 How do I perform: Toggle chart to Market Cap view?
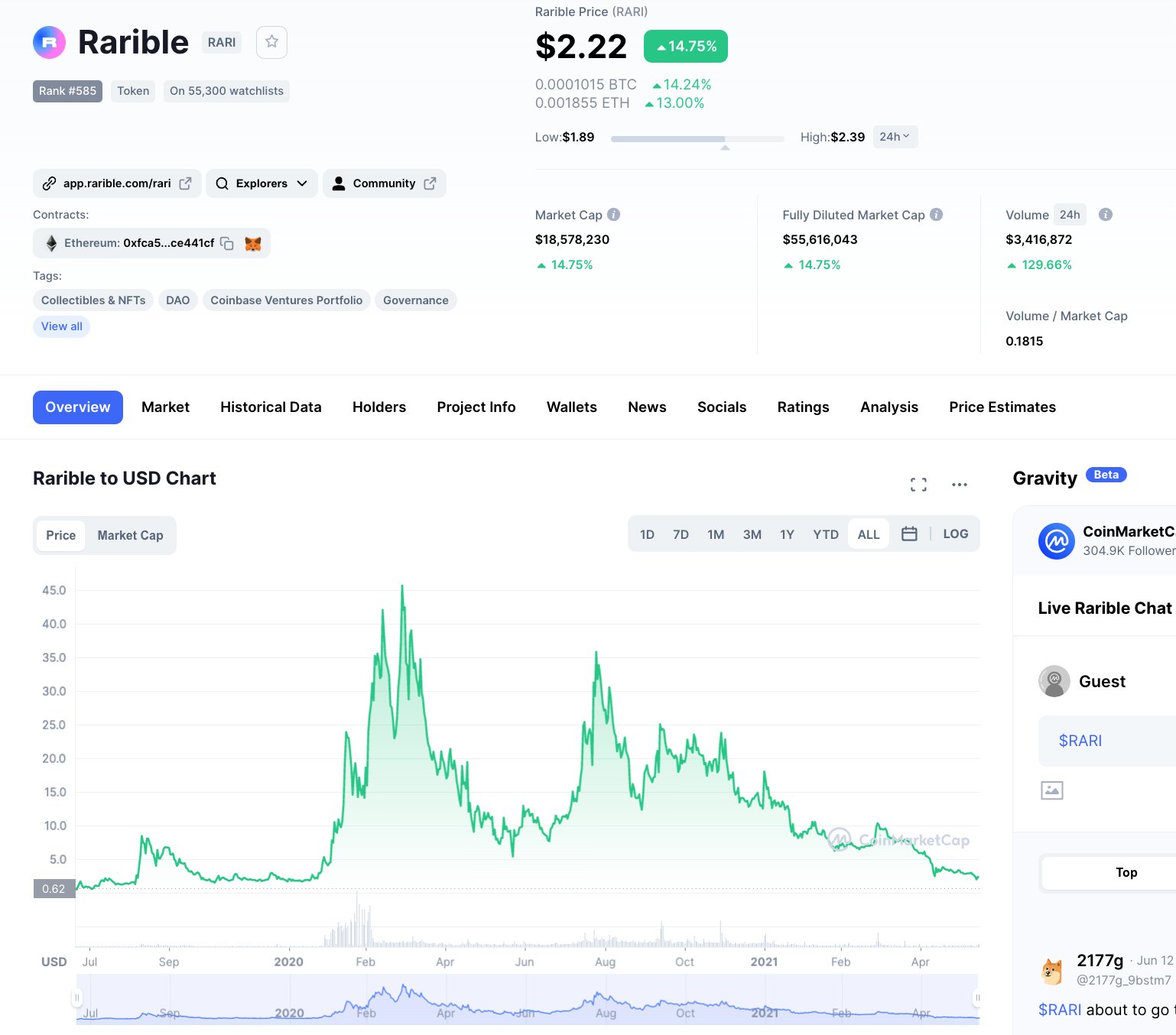[x=130, y=535]
